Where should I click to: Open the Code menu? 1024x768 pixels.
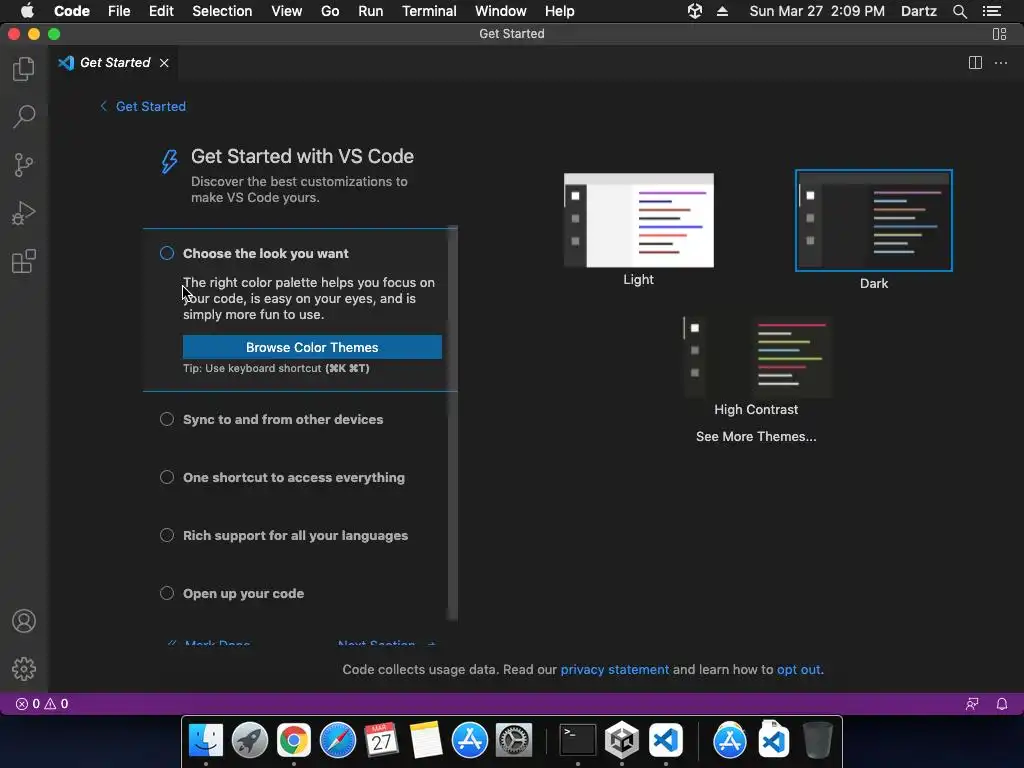tap(72, 11)
